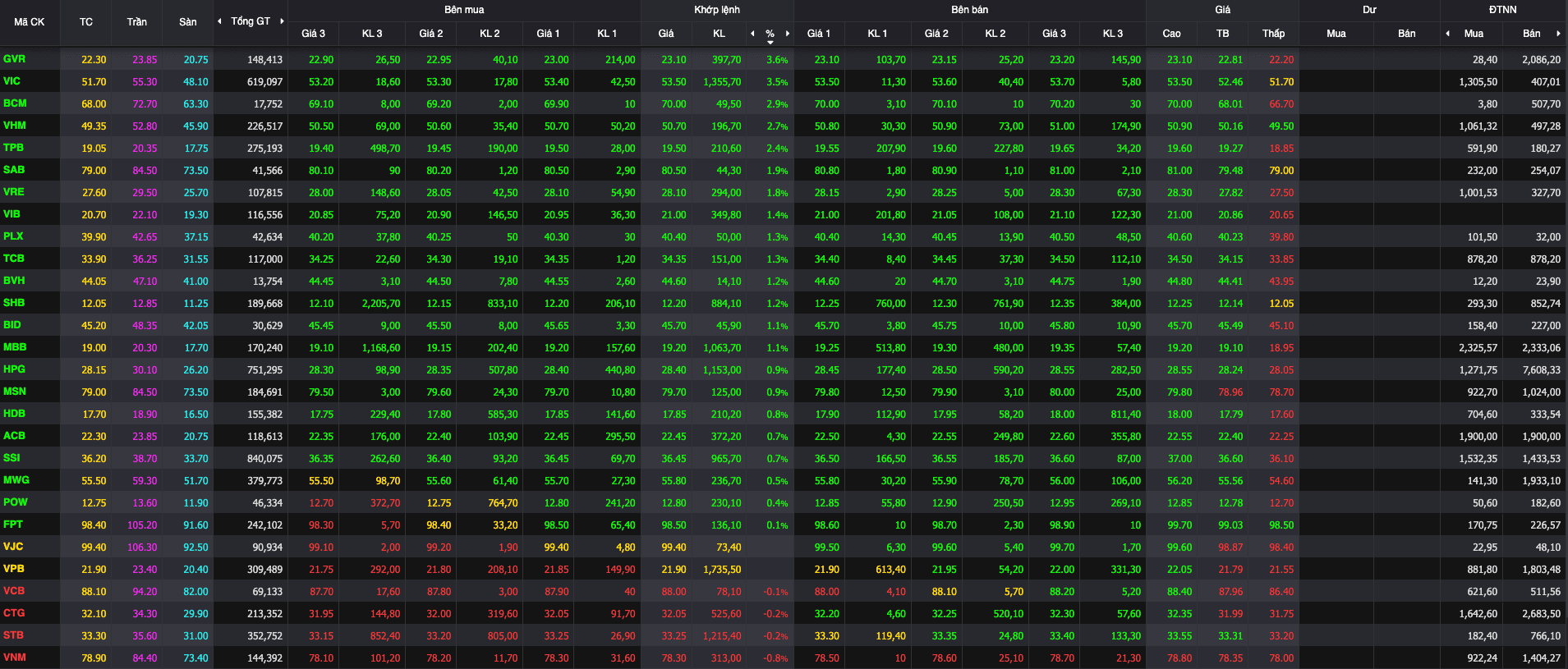Click right arrow after % column header
1568x669 pixels.
tap(787, 34)
